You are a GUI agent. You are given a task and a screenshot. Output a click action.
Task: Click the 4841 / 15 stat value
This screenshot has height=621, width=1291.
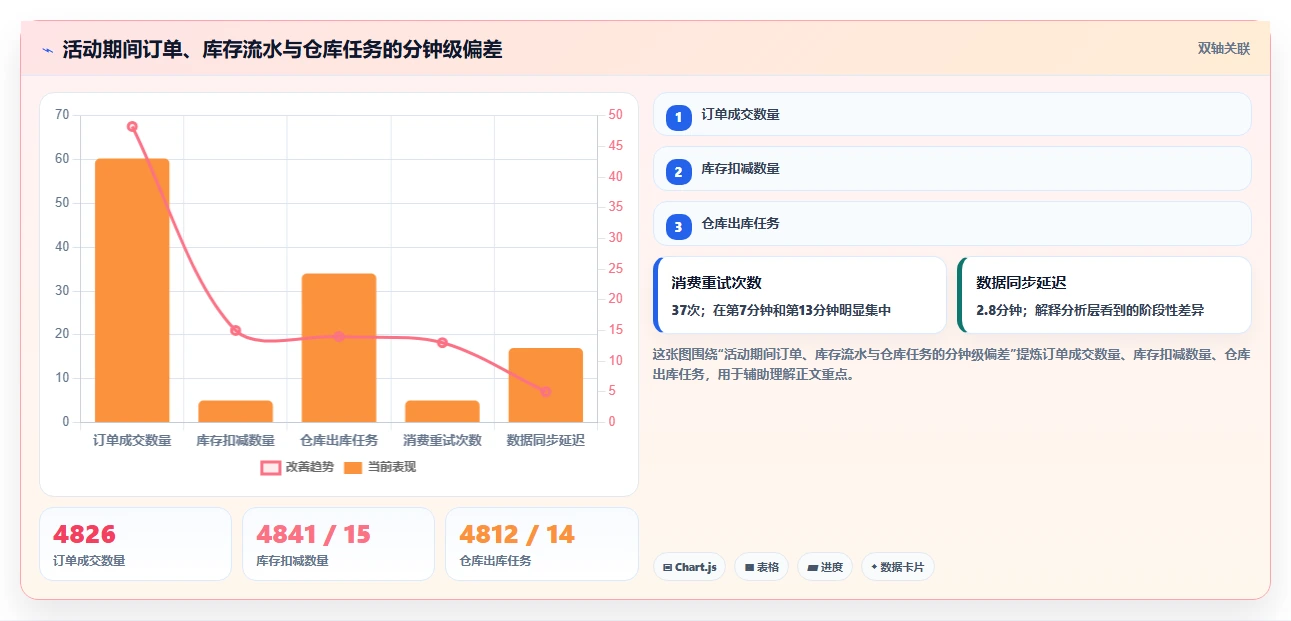click(x=313, y=534)
